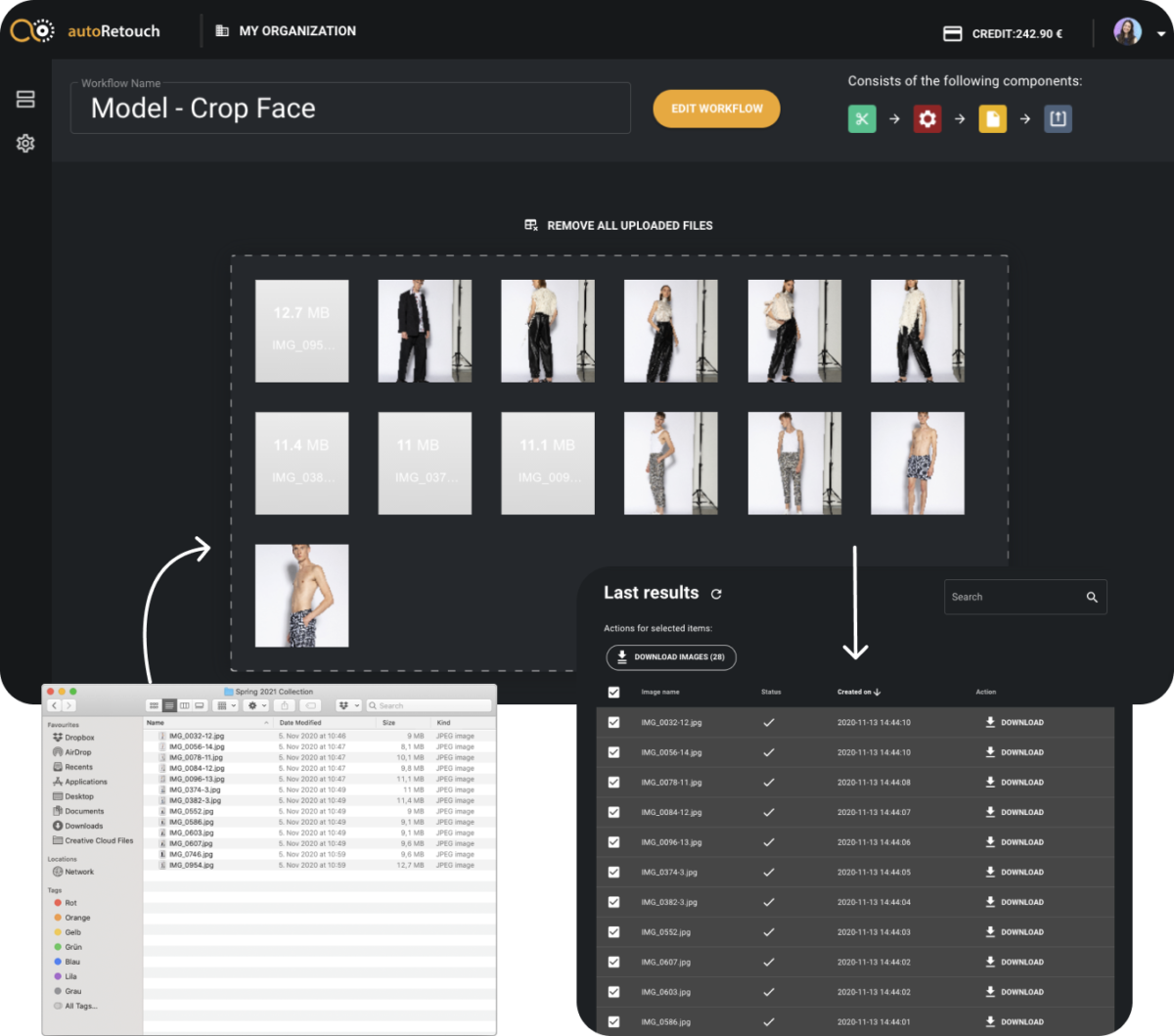The width and height of the screenshot is (1174, 1036).
Task: Click the red gear component icon
Action: click(x=926, y=119)
